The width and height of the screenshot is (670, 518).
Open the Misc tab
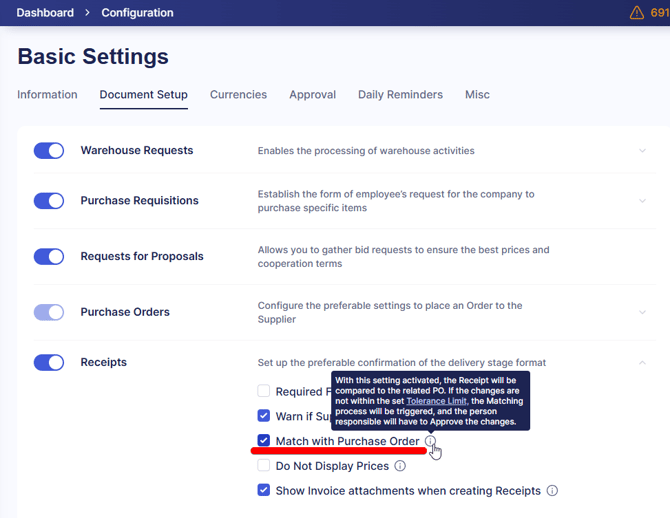(477, 94)
